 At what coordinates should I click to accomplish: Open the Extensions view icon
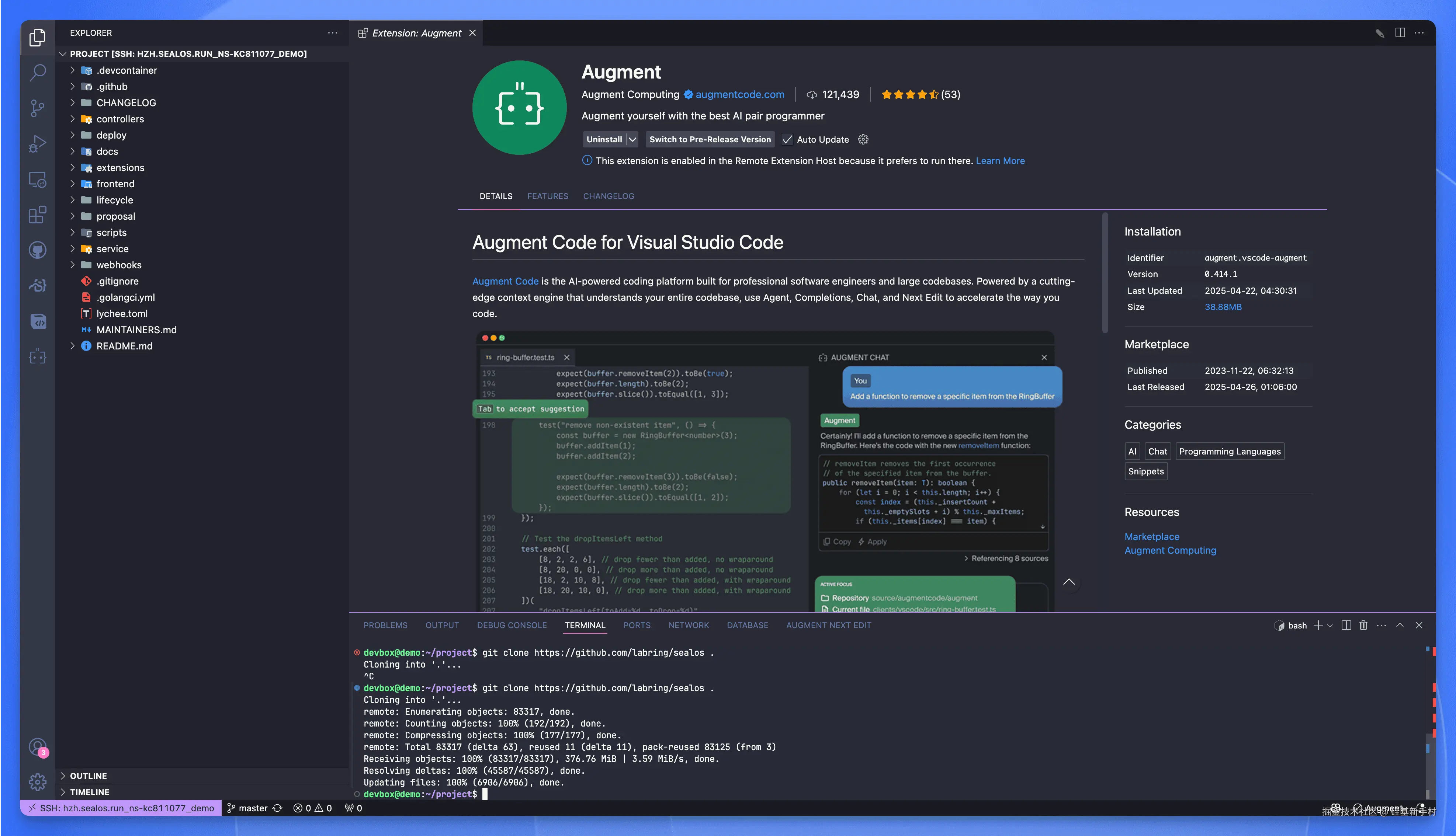(37, 215)
